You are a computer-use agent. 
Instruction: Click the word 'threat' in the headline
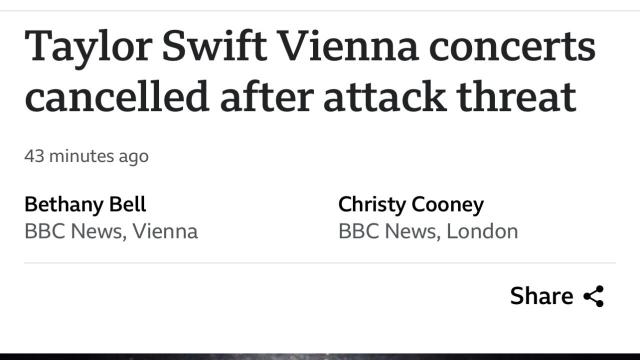tap(516, 97)
